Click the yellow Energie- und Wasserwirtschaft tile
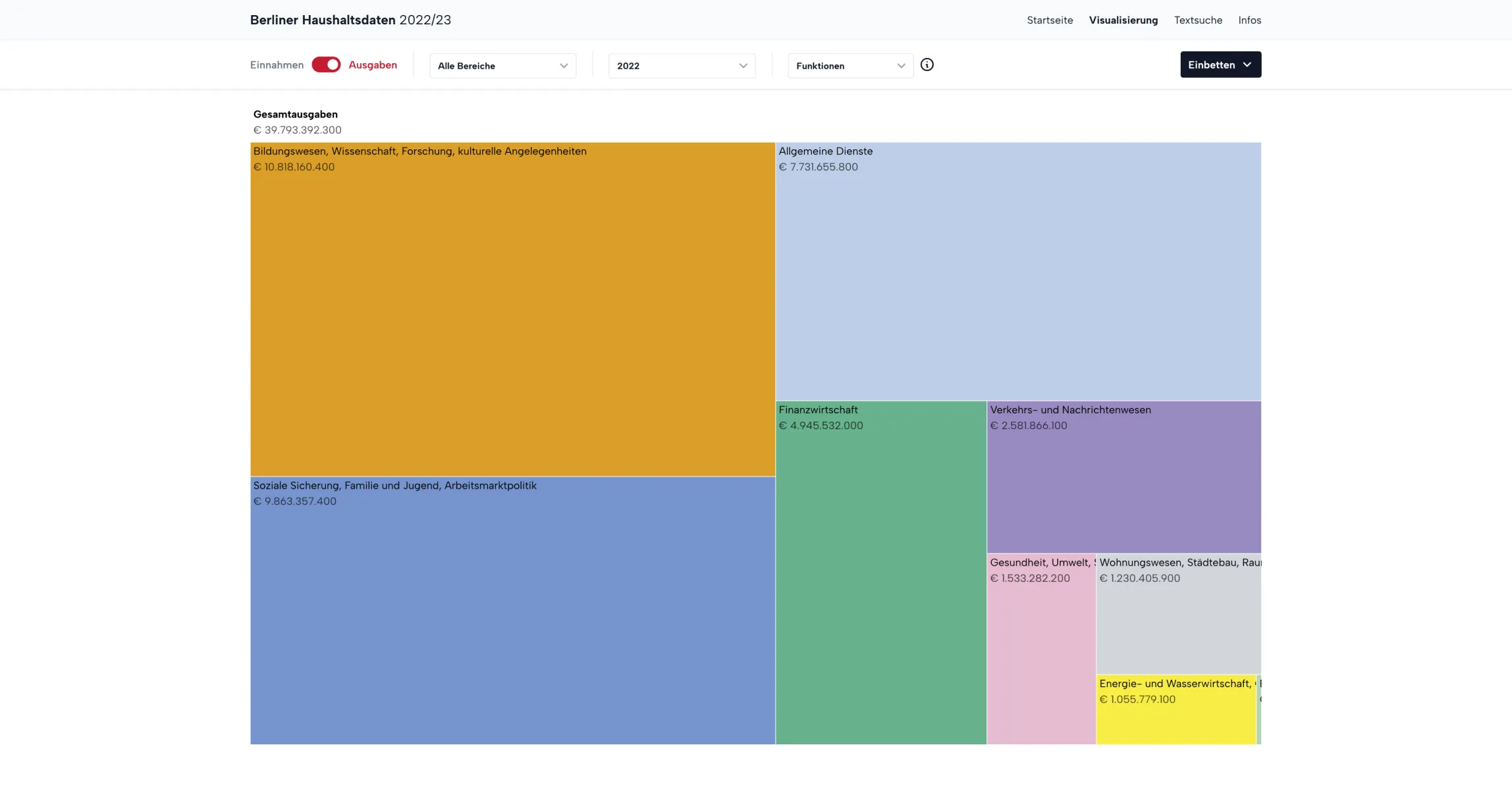This screenshot has height=799, width=1512. pos(1175,711)
